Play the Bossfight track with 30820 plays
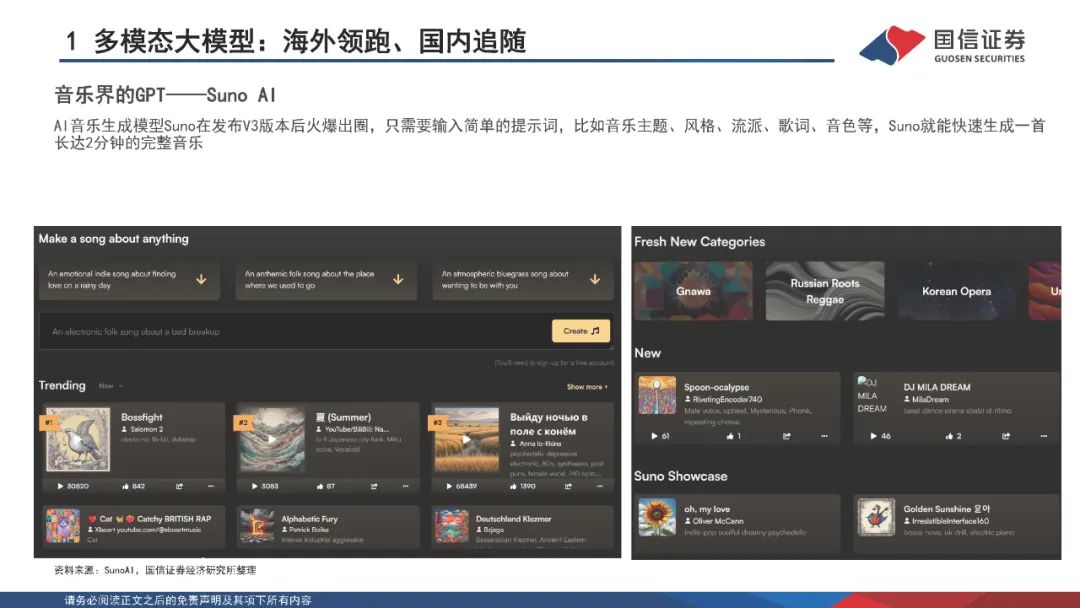This screenshot has height=608, width=1080. [61, 486]
